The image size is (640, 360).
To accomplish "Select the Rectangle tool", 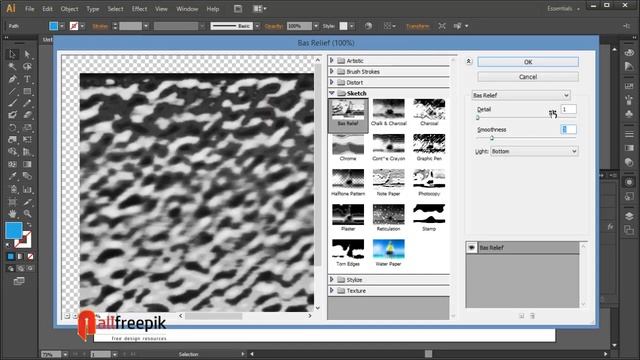I will point(27,91).
